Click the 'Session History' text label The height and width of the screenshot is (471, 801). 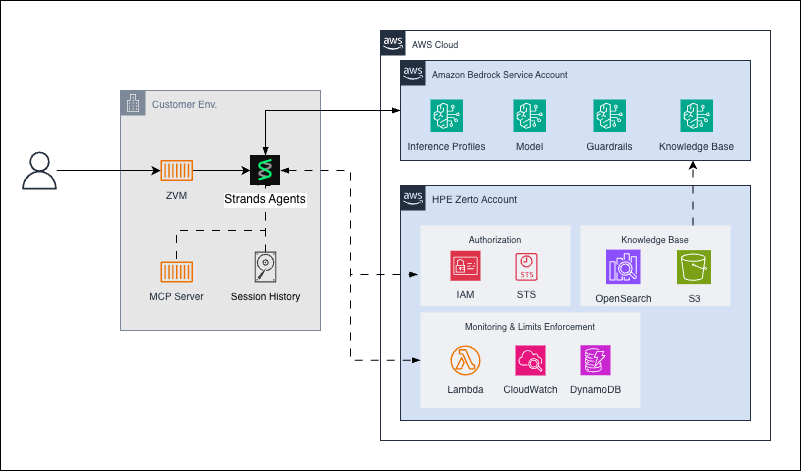pyautogui.click(x=266, y=296)
